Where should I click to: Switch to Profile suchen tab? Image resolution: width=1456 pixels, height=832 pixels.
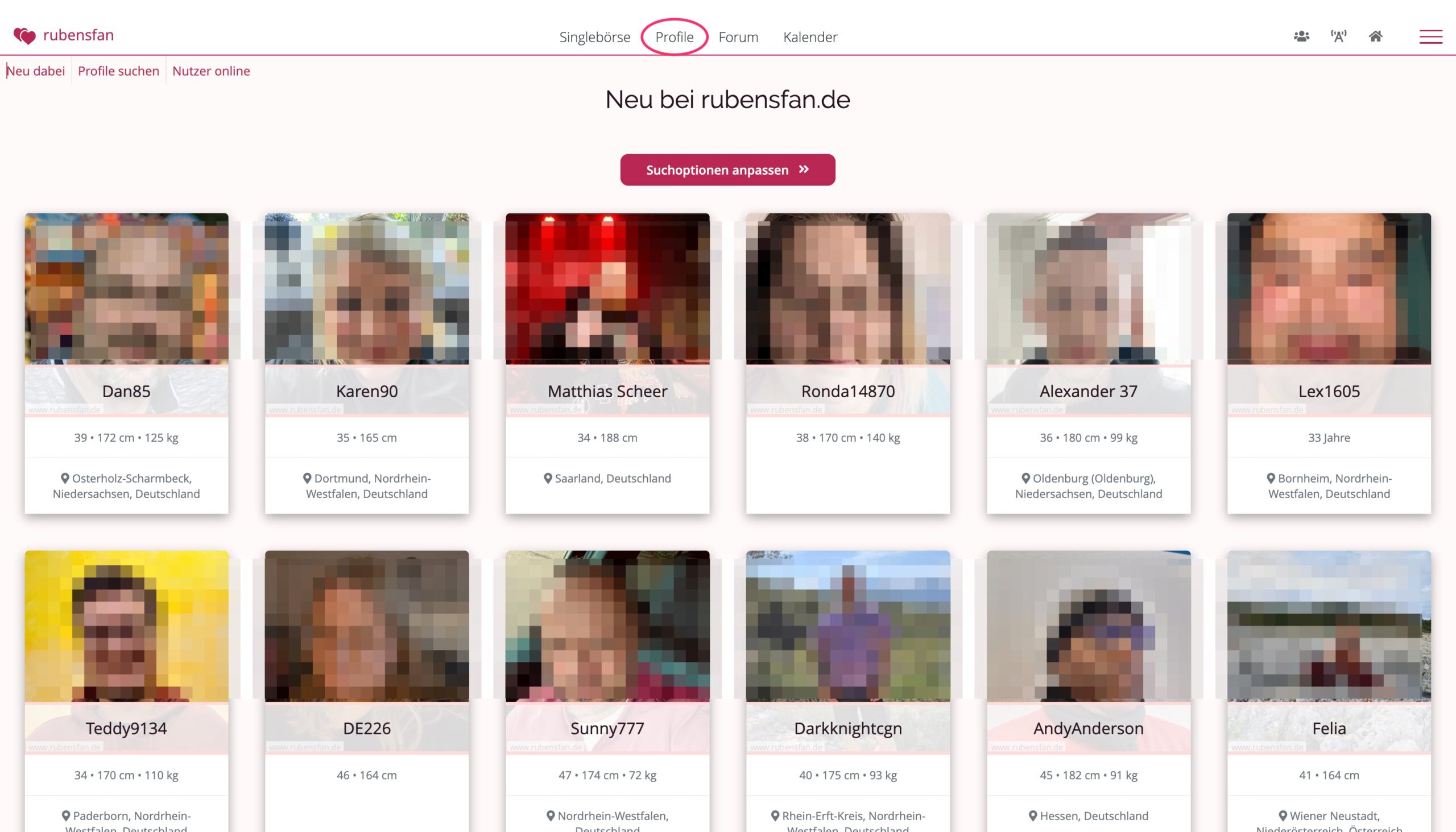[118, 71]
